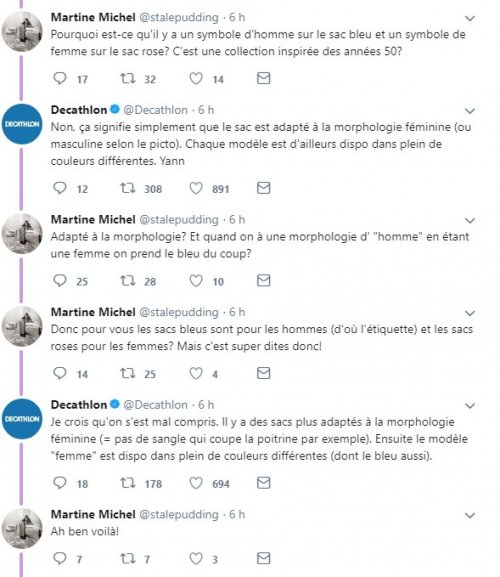Open Martine Michel's avatar on the 'Adapté à la morphologie' tweet
The height and width of the screenshot is (577, 500).
[22, 234]
